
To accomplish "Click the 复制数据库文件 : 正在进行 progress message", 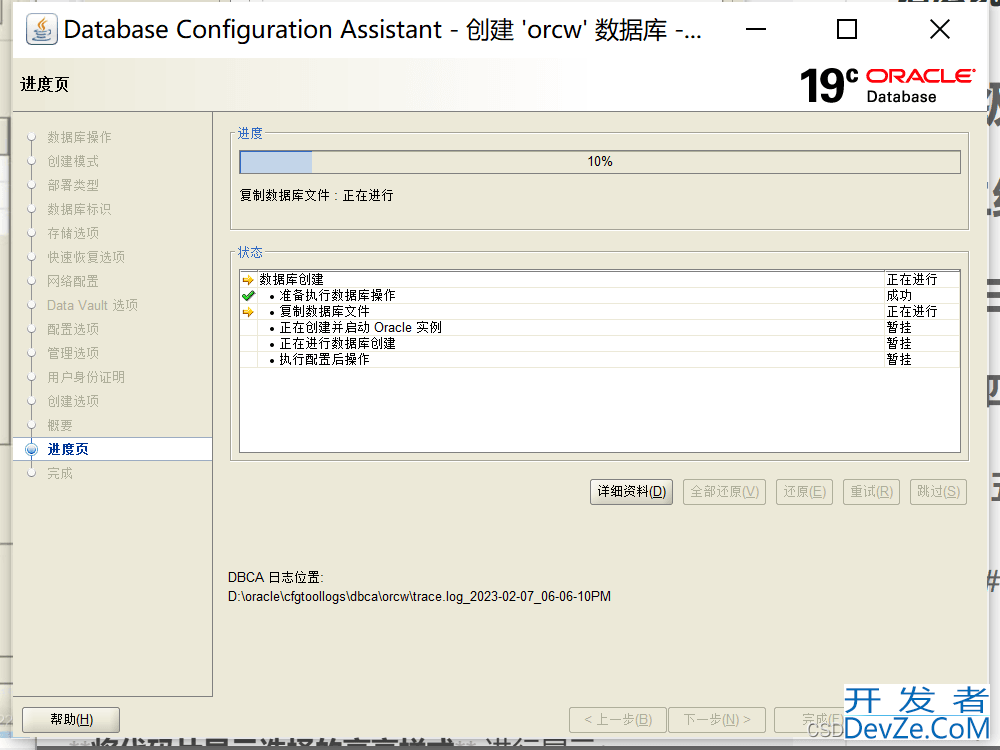I will (x=316, y=196).
